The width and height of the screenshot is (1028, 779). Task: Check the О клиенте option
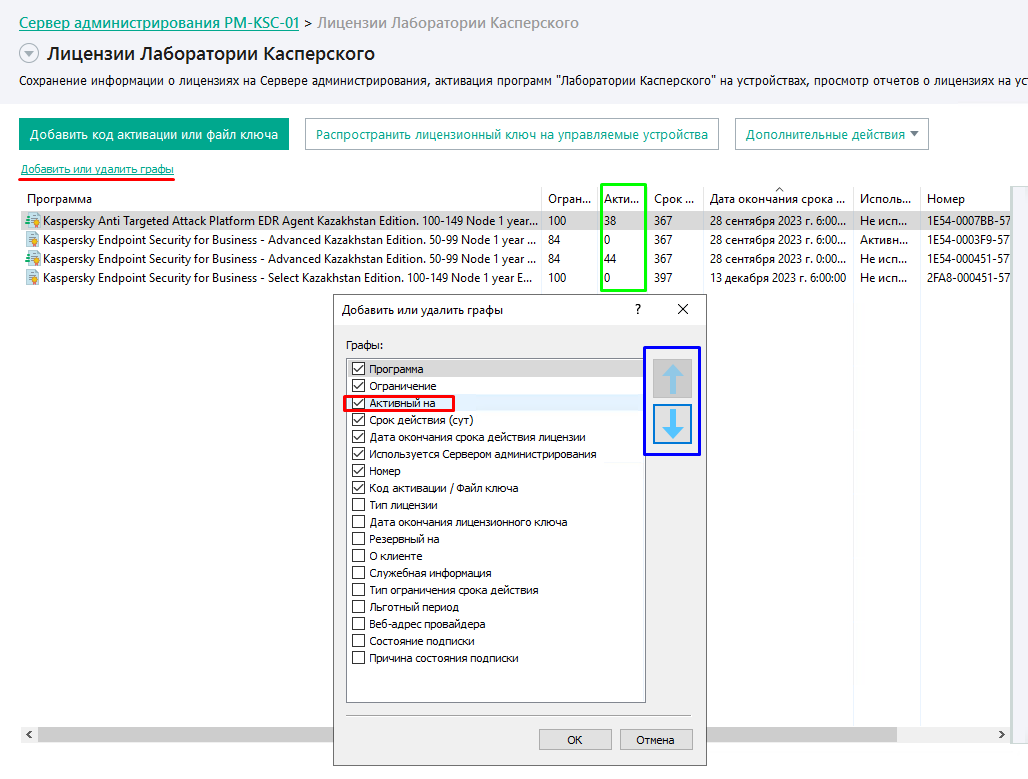click(x=359, y=556)
